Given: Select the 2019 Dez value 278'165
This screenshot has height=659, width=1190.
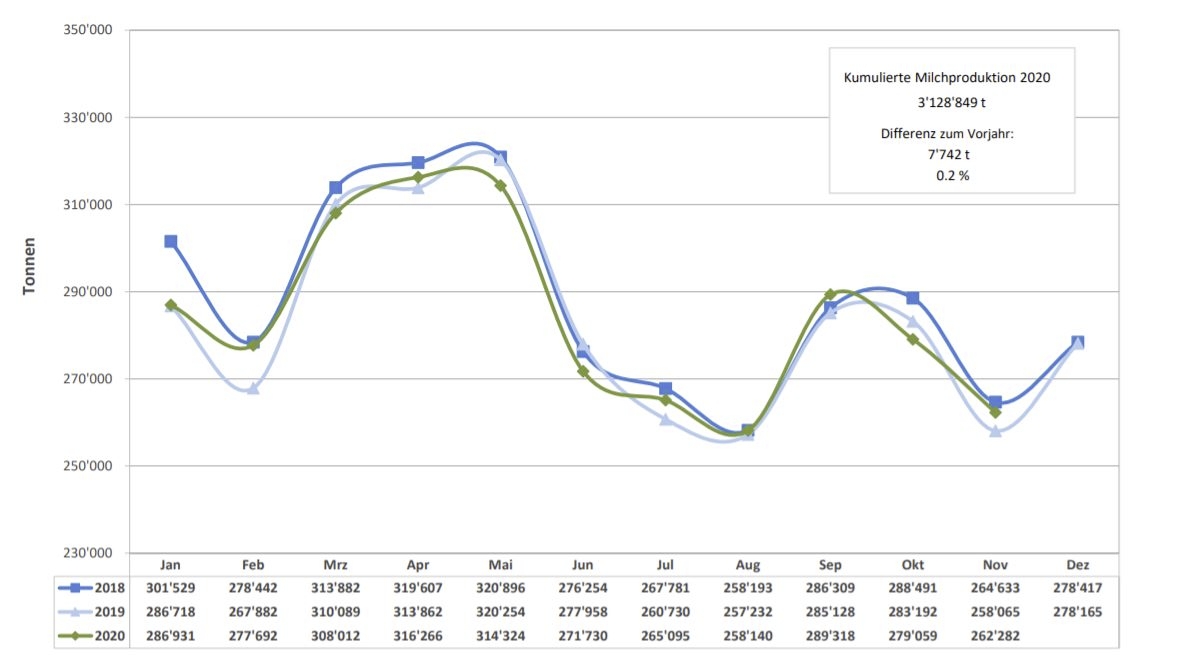Looking at the screenshot, I should pyautogui.click(x=1077, y=611).
